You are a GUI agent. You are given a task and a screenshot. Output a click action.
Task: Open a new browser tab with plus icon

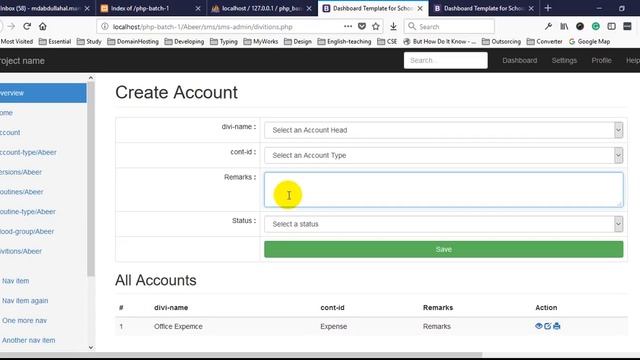click(x=548, y=8)
